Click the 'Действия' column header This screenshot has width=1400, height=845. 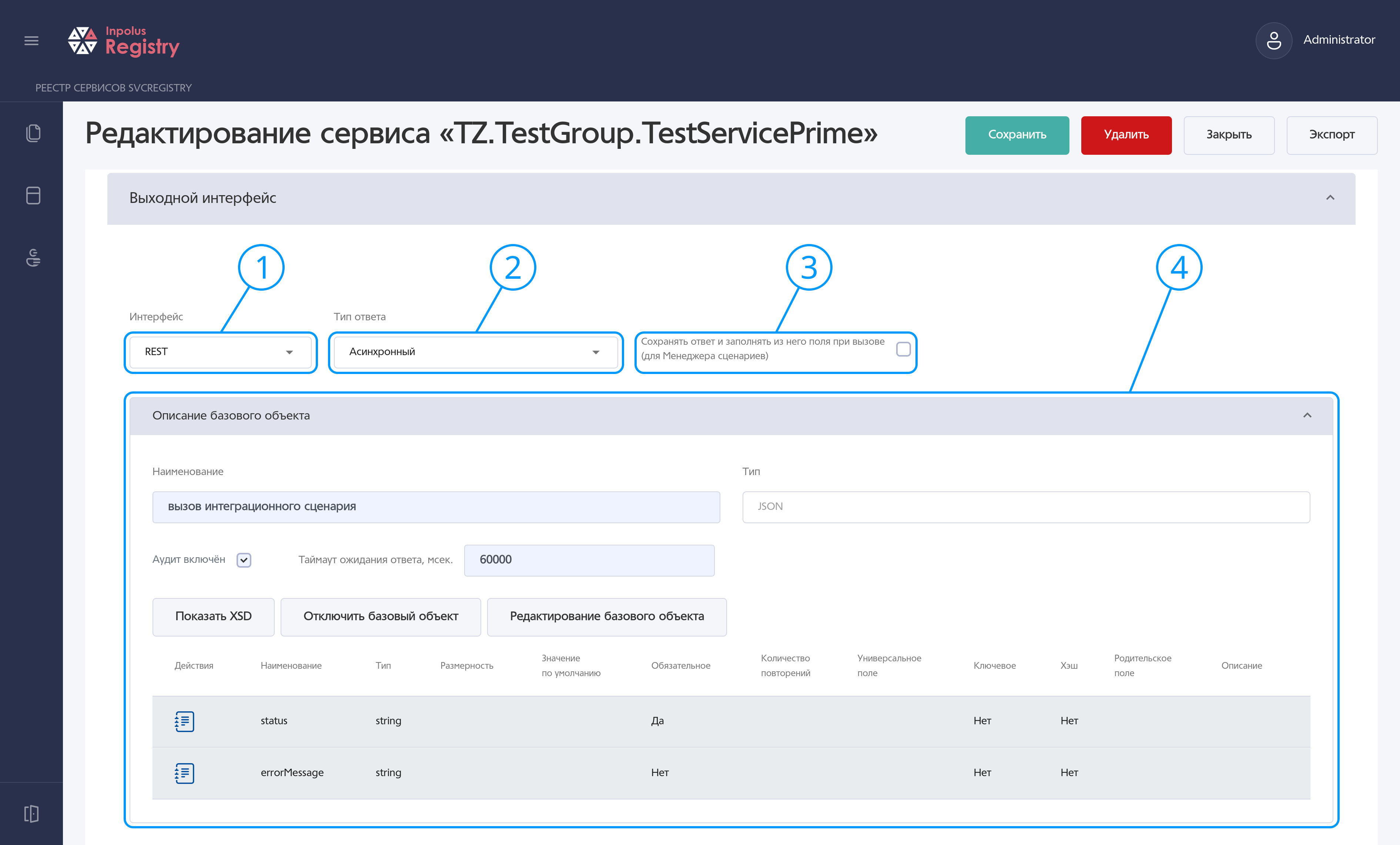coord(194,665)
